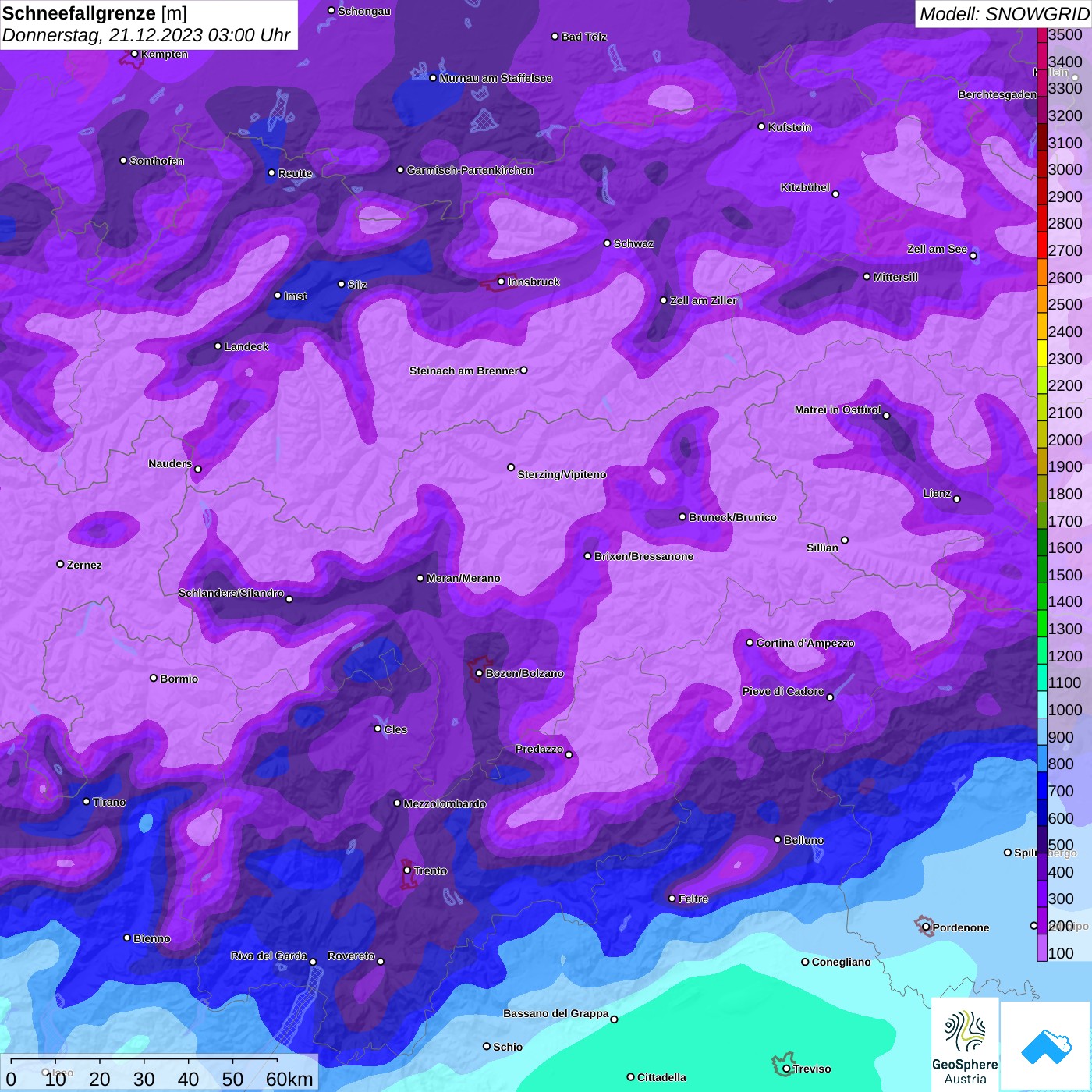Click the Feltre marker dot
Screen dimensions: 1092x1092
pos(672,899)
